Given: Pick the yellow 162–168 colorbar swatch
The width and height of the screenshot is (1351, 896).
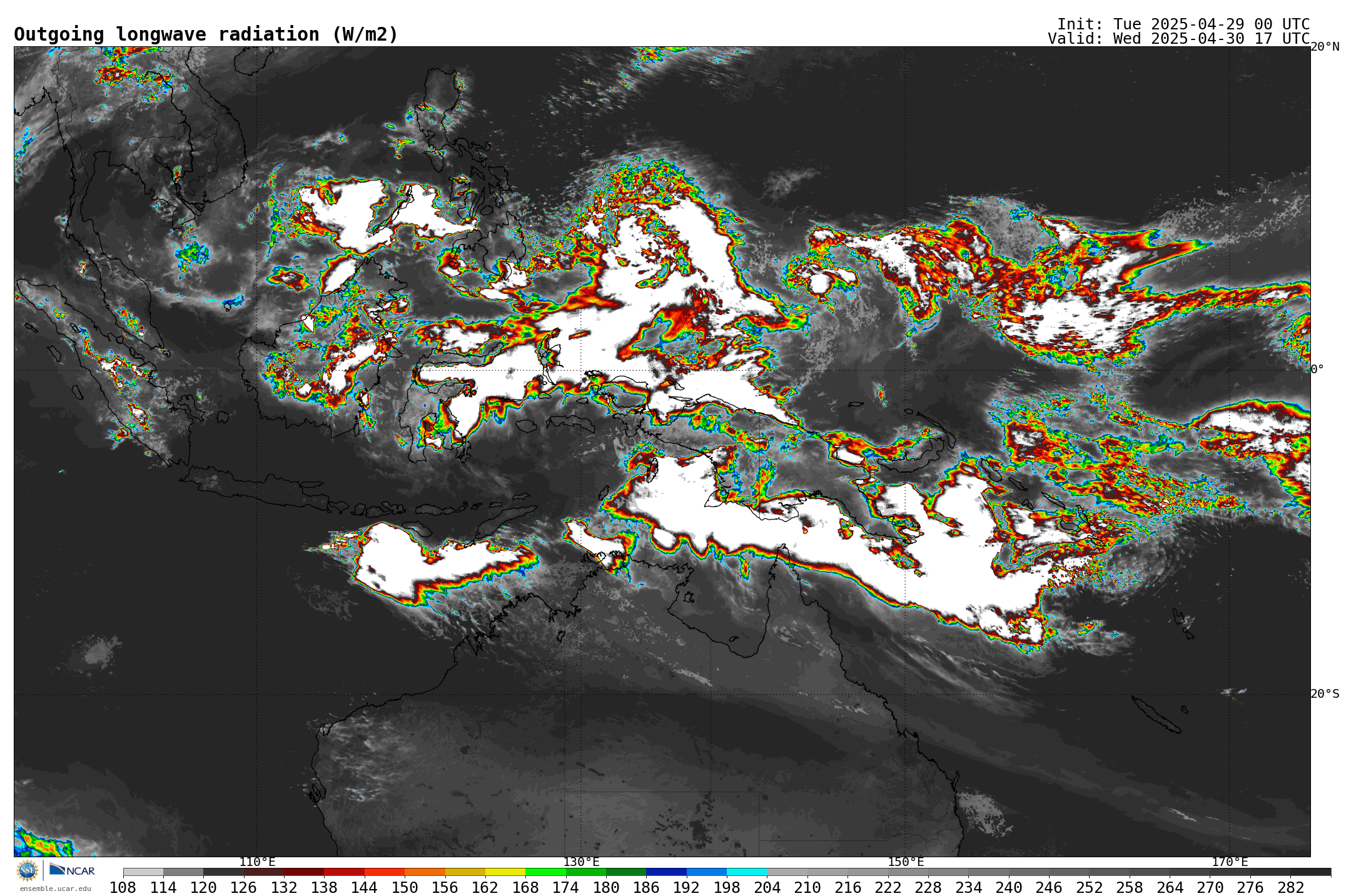Looking at the screenshot, I should pos(505,872).
